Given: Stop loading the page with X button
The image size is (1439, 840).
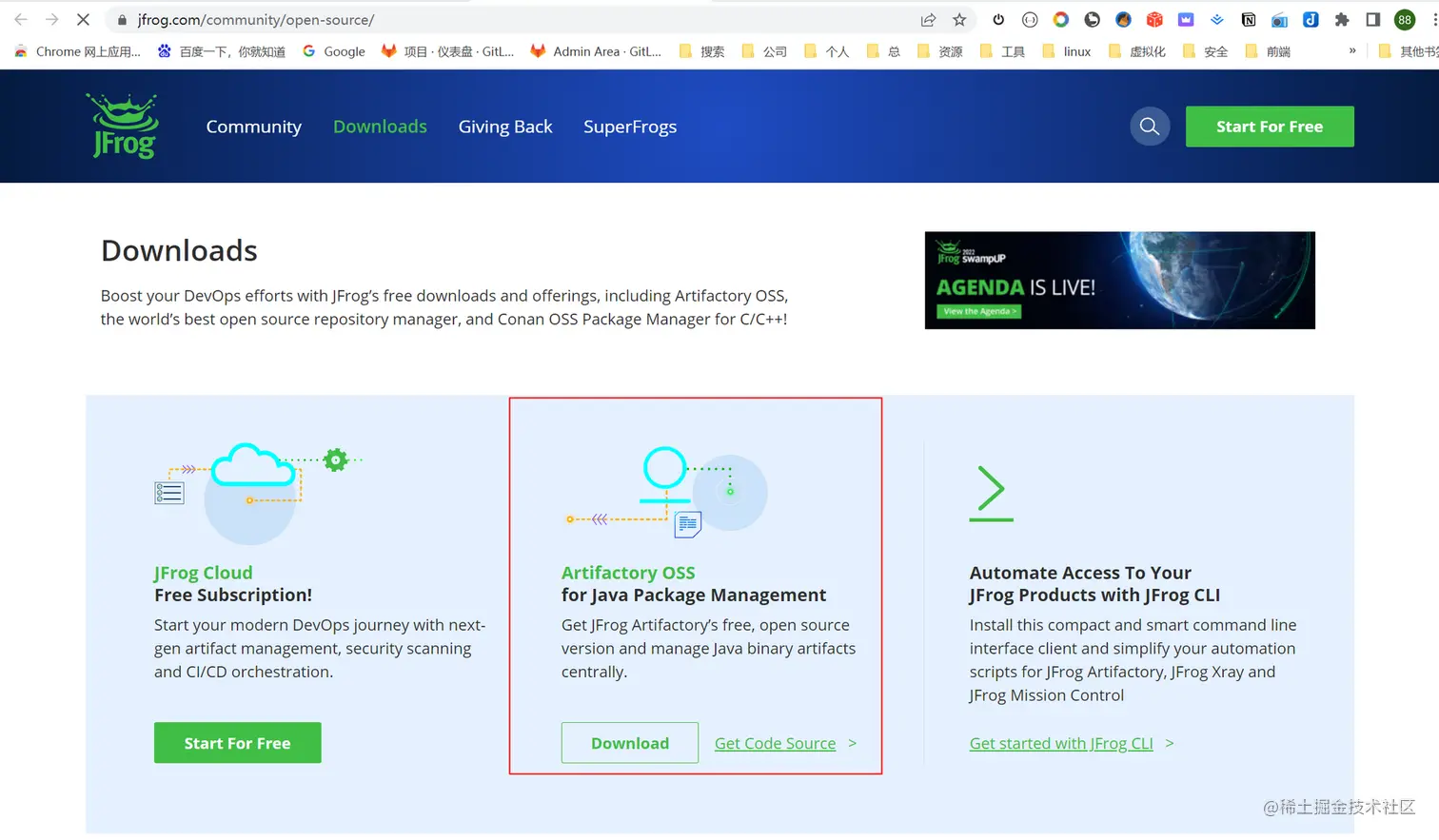Looking at the screenshot, I should tap(83, 19).
